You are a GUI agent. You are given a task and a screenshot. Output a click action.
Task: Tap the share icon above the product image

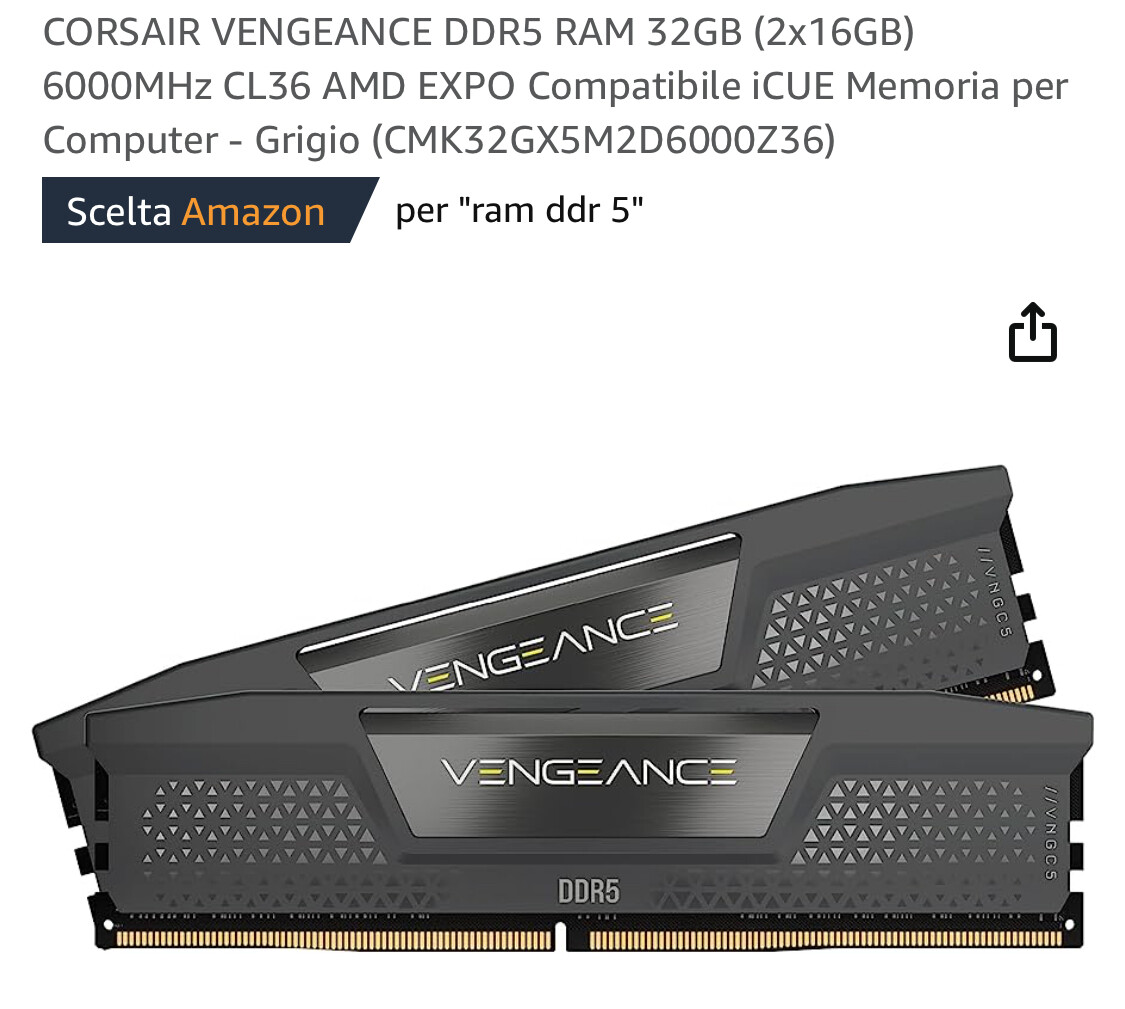(x=1032, y=332)
